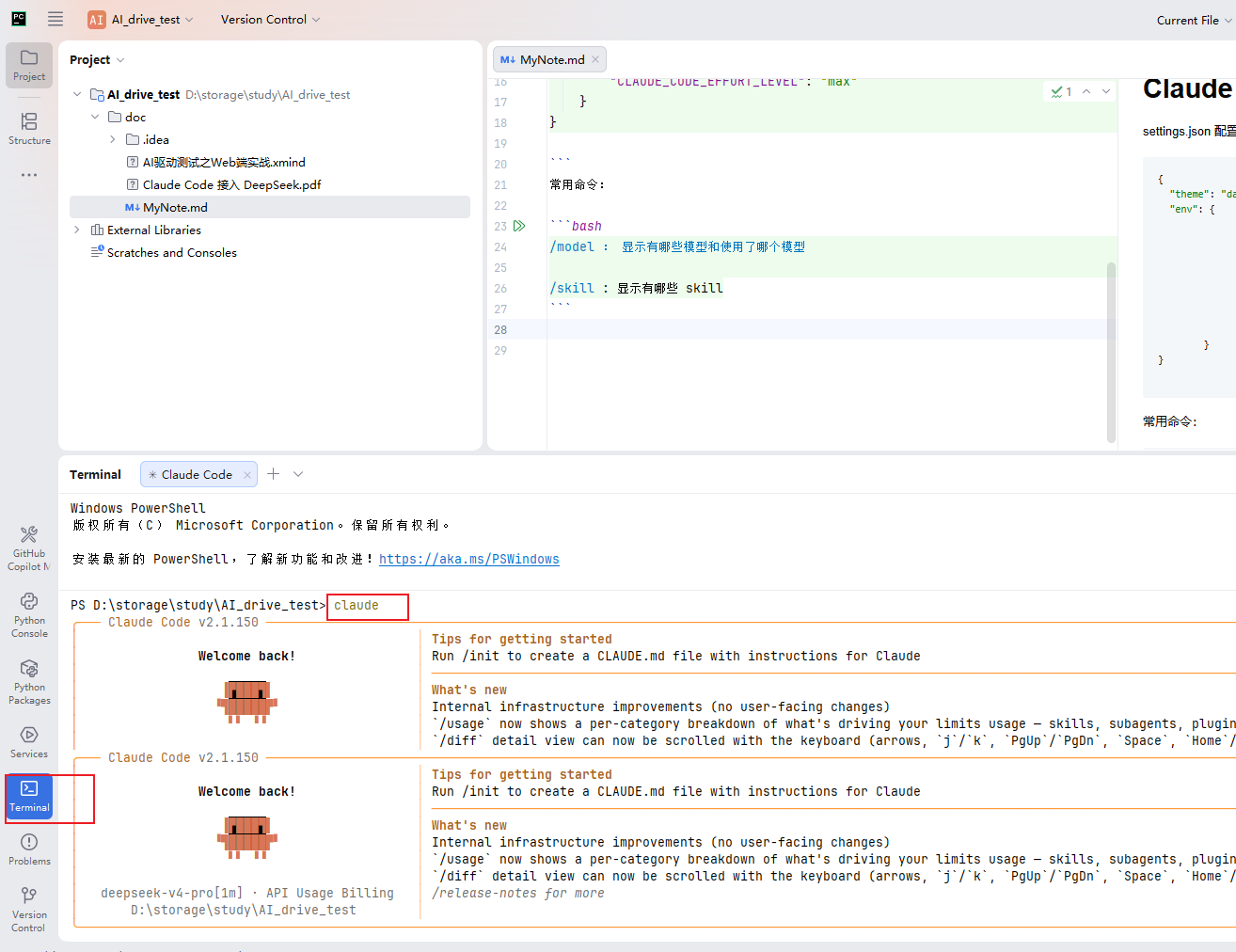
Task: Expand External Libraries node
Action: click(77, 230)
